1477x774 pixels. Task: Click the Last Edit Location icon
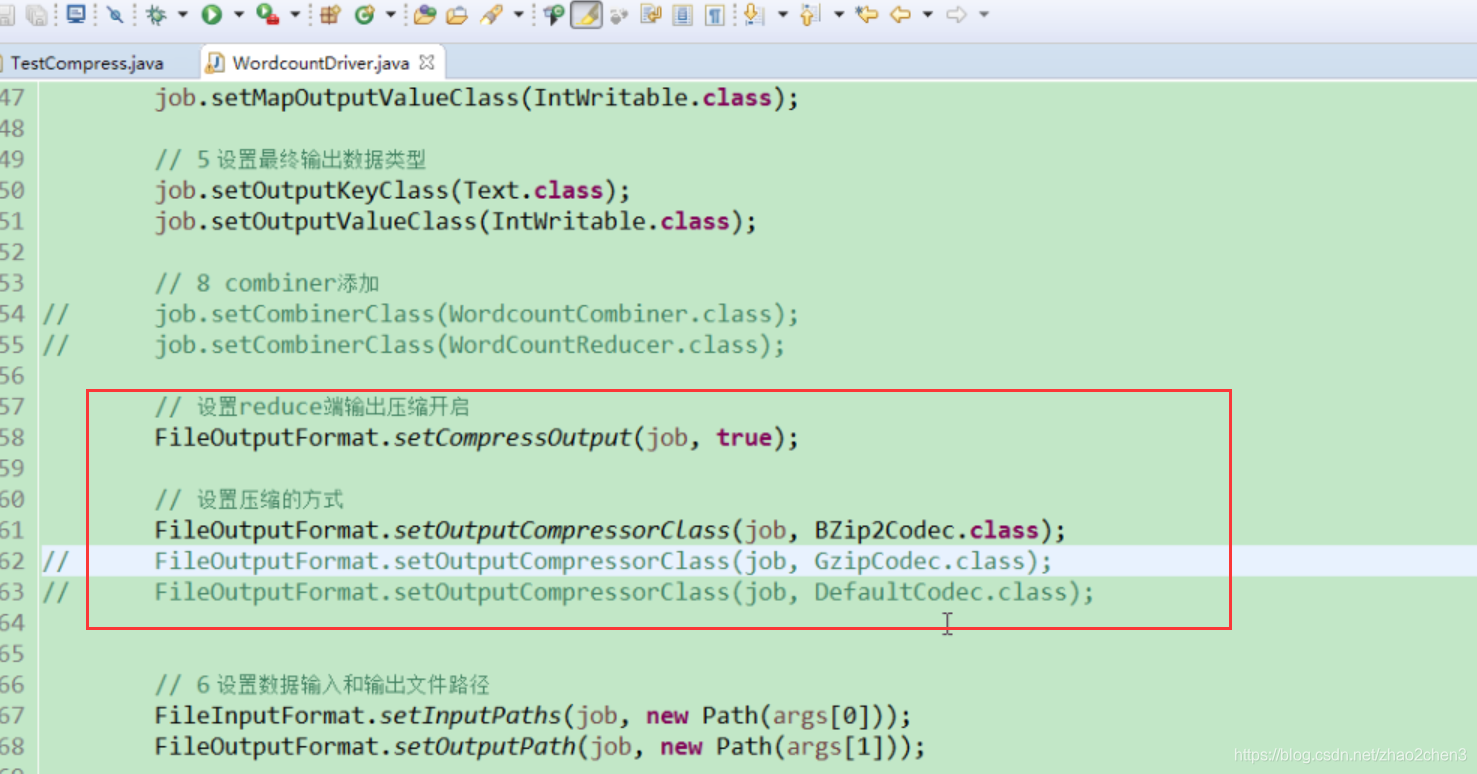pos(867,15)
